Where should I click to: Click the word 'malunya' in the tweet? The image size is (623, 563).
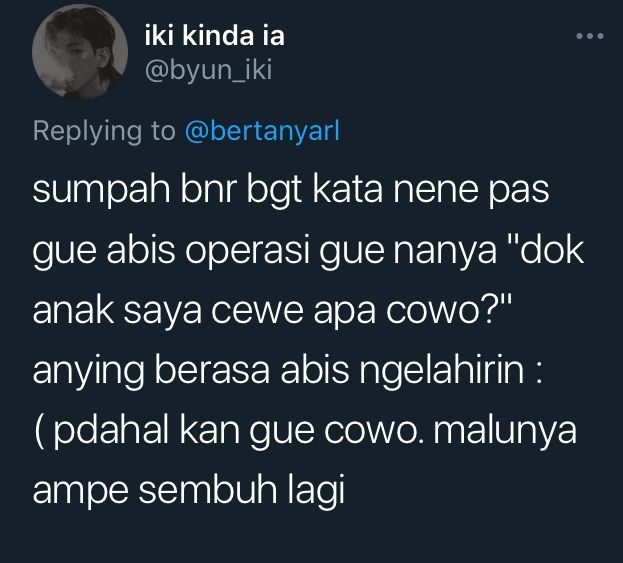pyautogui.click(x=505, y=432)
